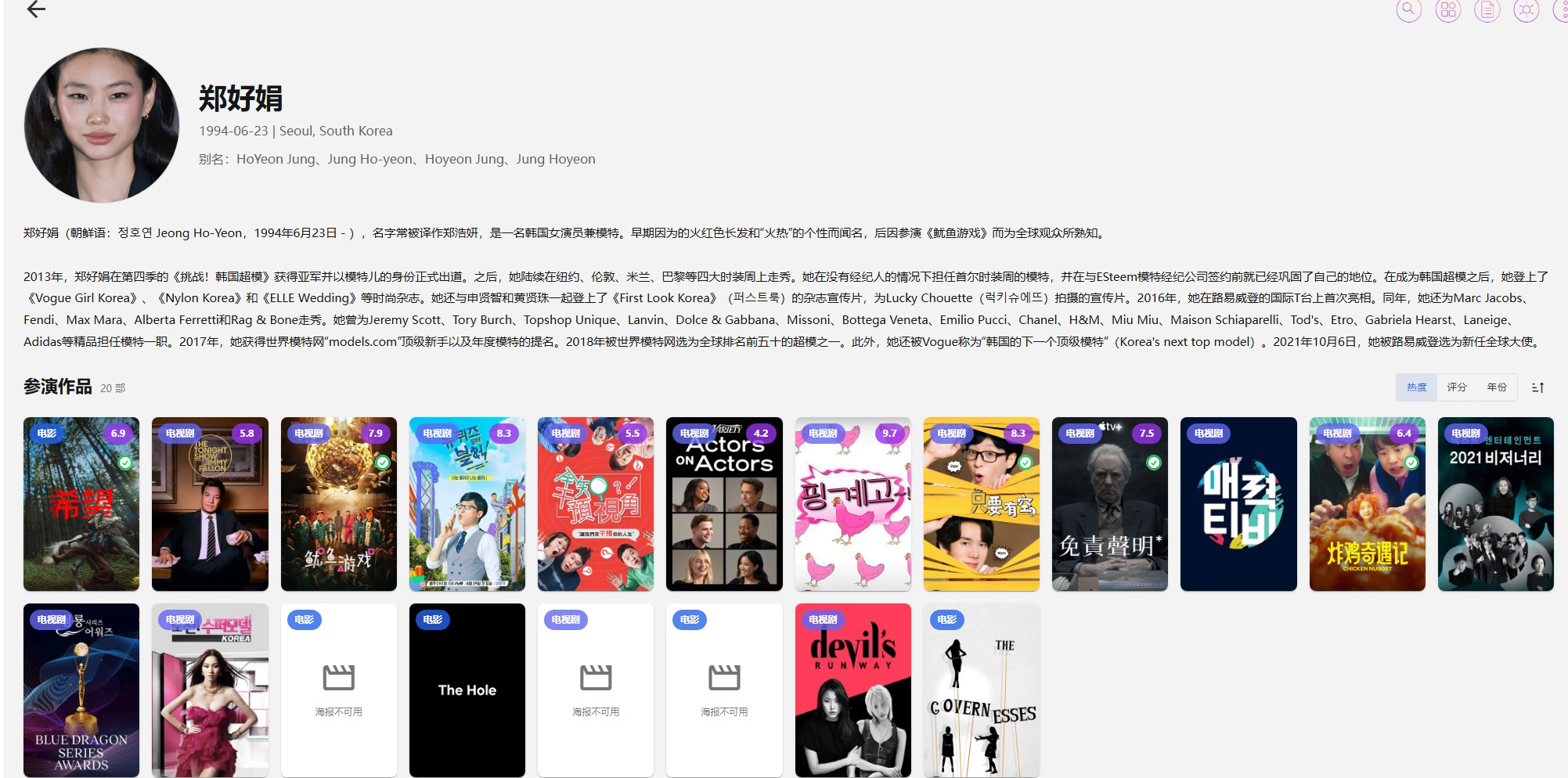This screenshot has width=1568, height=778.
Task: Sort works by 年份
Action: tap(1496, 387)
